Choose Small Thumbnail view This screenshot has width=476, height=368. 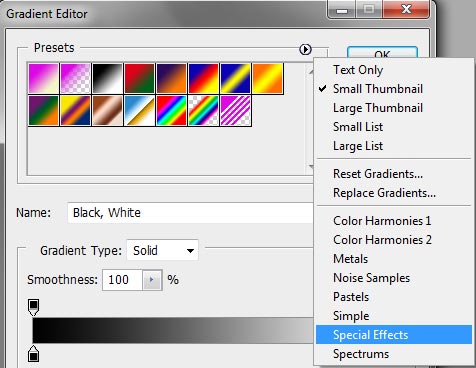[x=394, y=89]
